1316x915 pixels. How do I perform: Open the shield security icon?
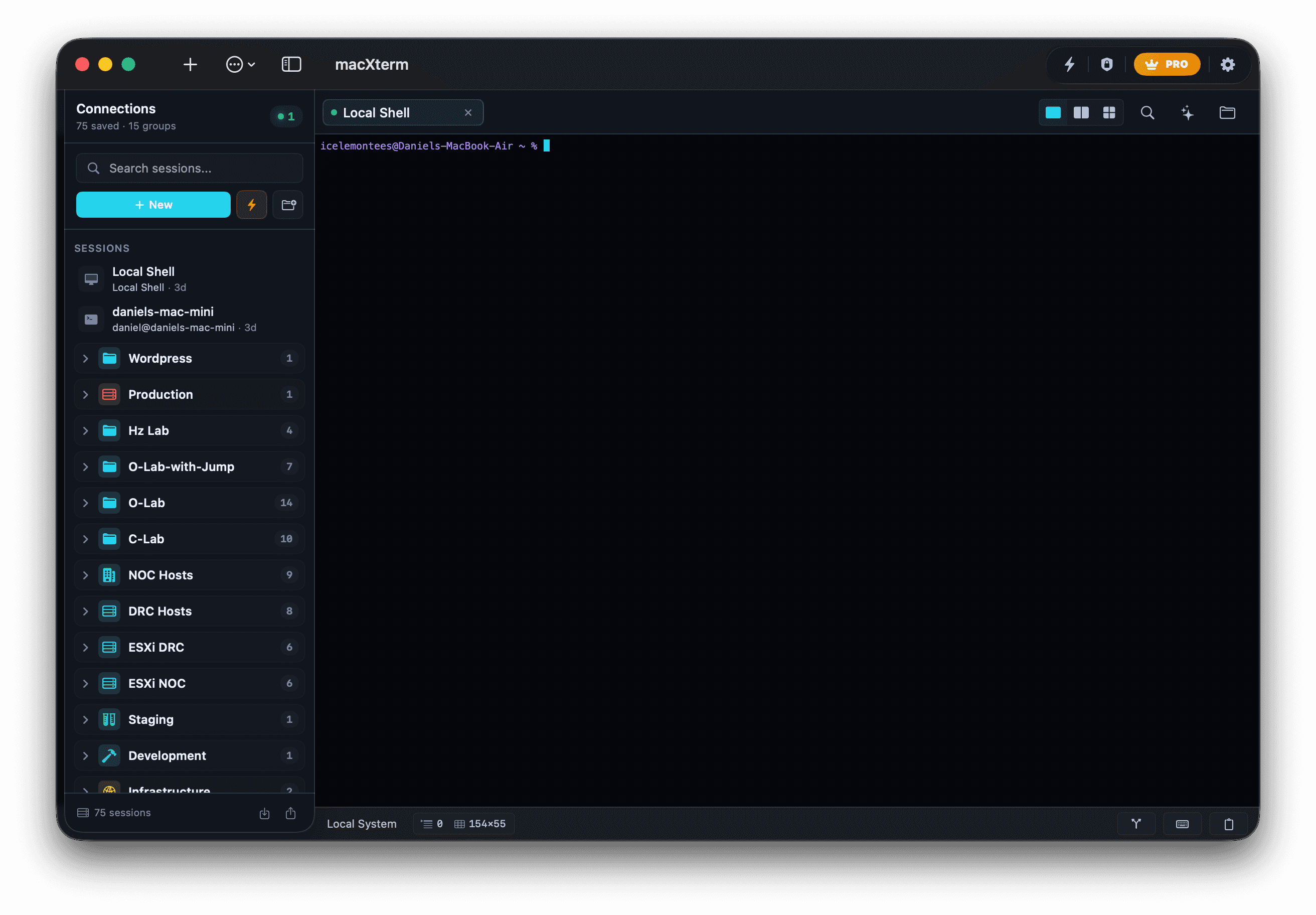click(1107, 64)
